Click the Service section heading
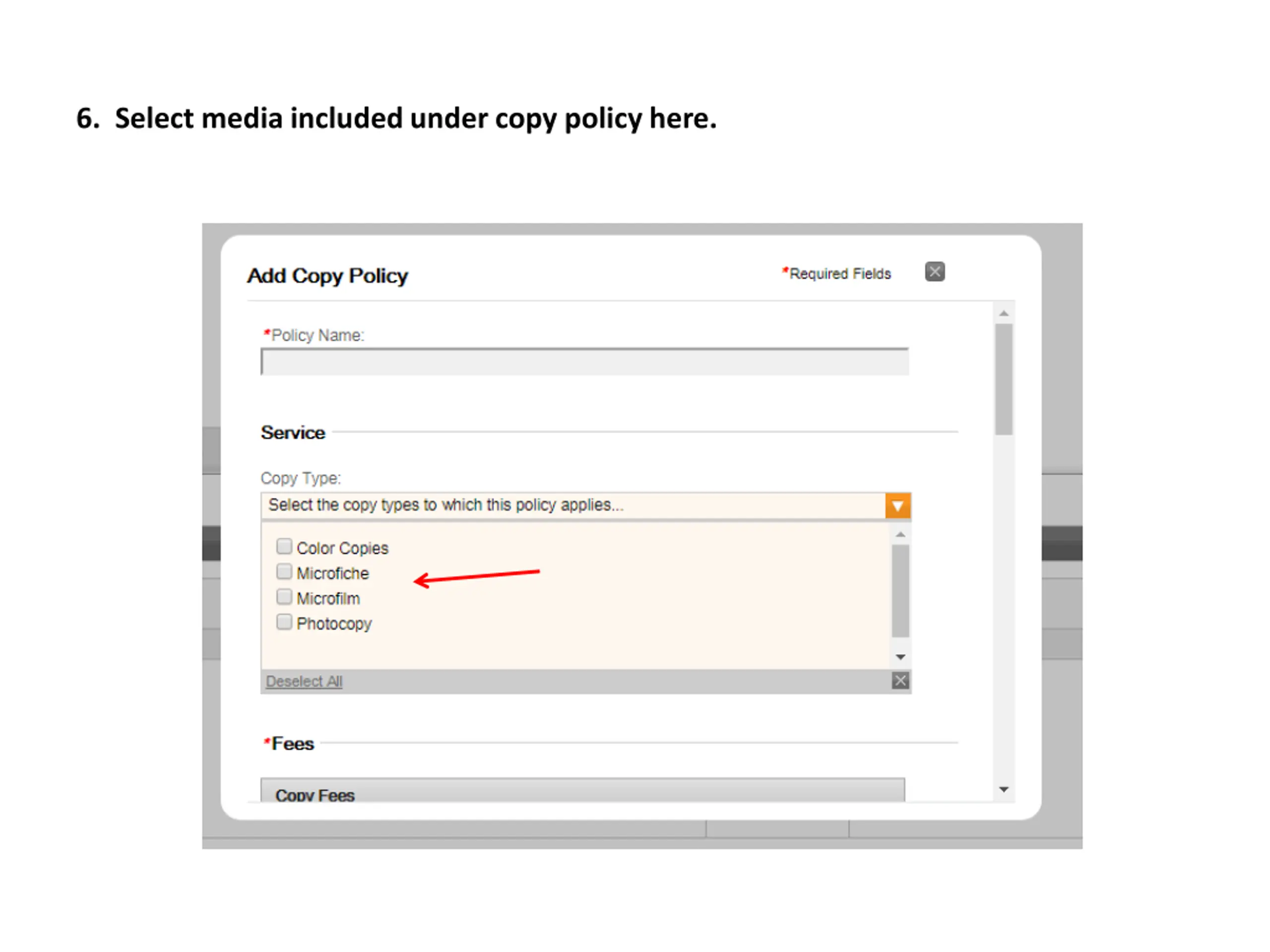 293,433
